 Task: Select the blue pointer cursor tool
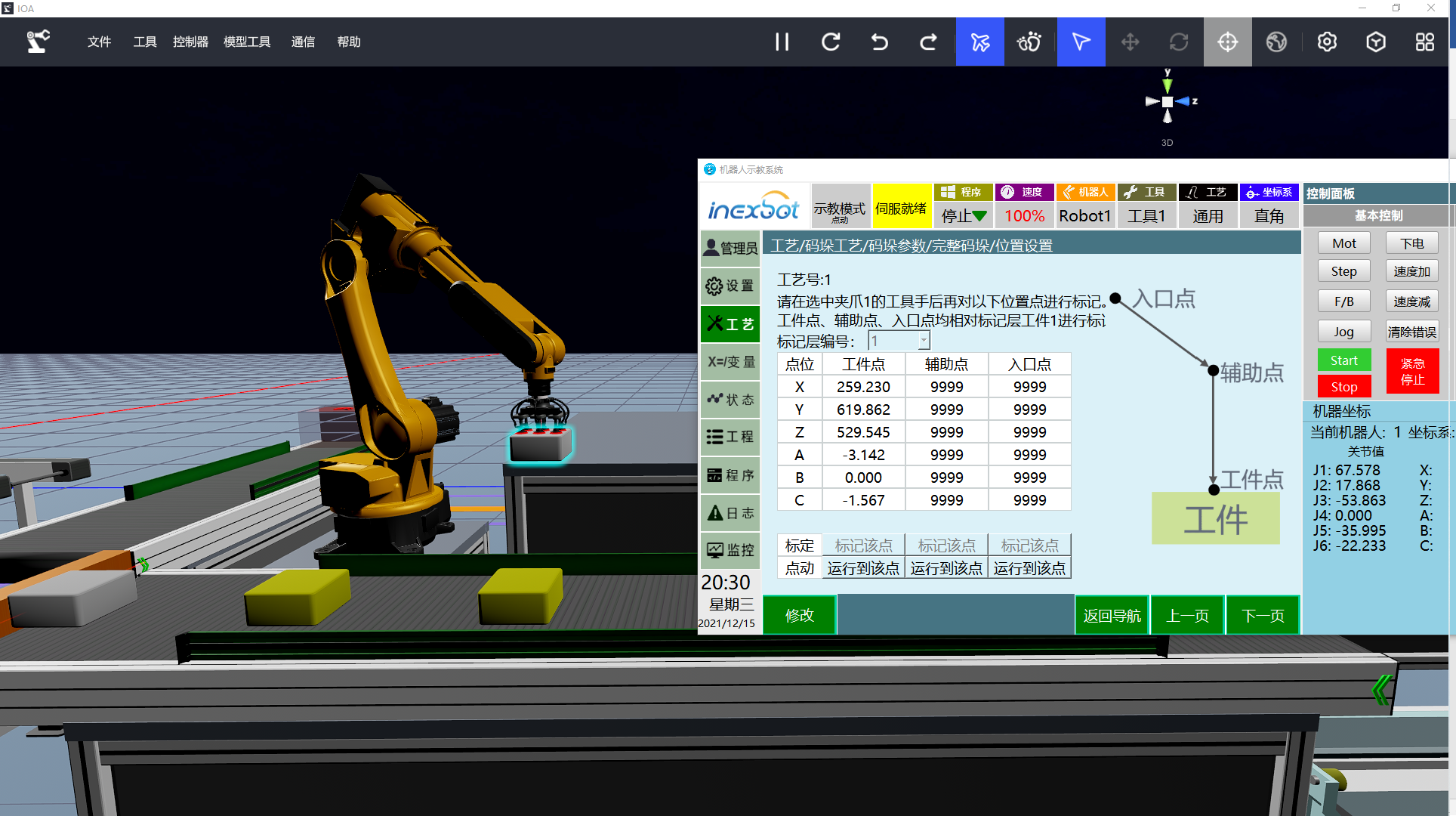(1081, 42)
